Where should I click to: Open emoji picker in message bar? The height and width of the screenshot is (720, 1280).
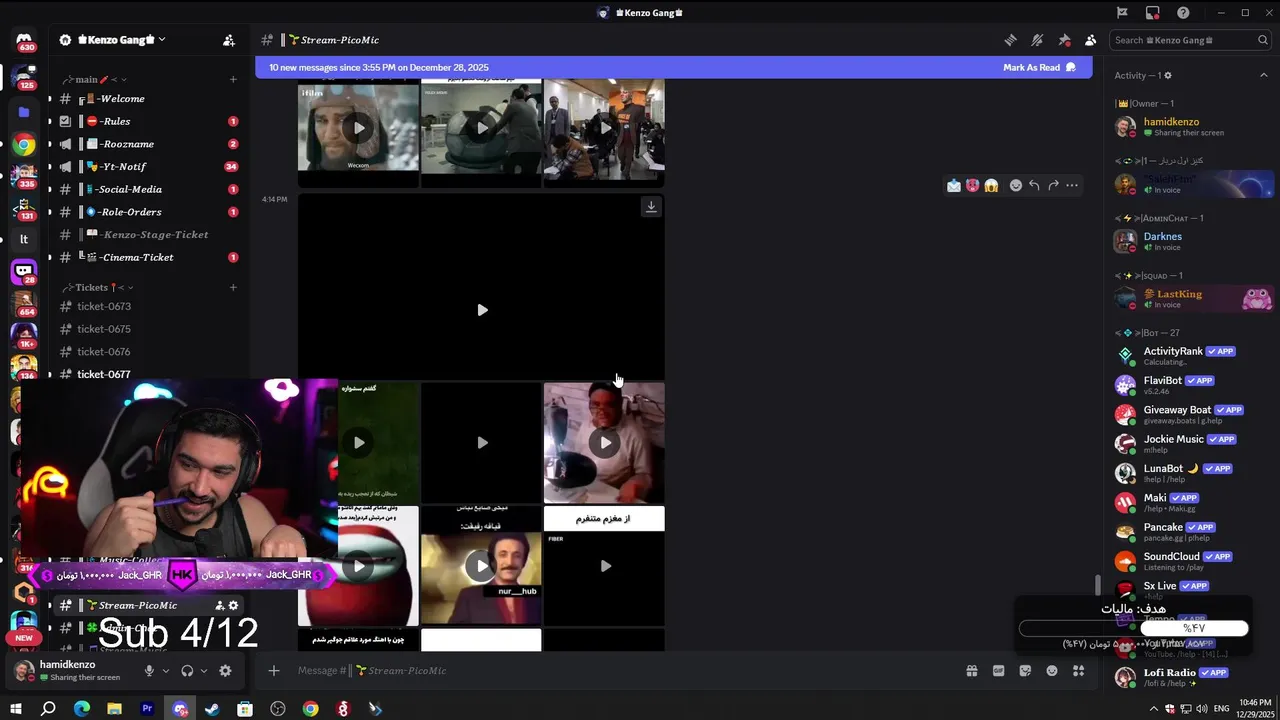tap(1052, 671)
